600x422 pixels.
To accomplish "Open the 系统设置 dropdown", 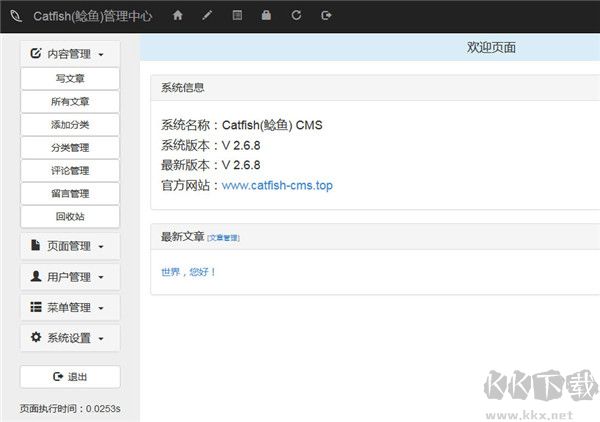I will pos(69,338).
